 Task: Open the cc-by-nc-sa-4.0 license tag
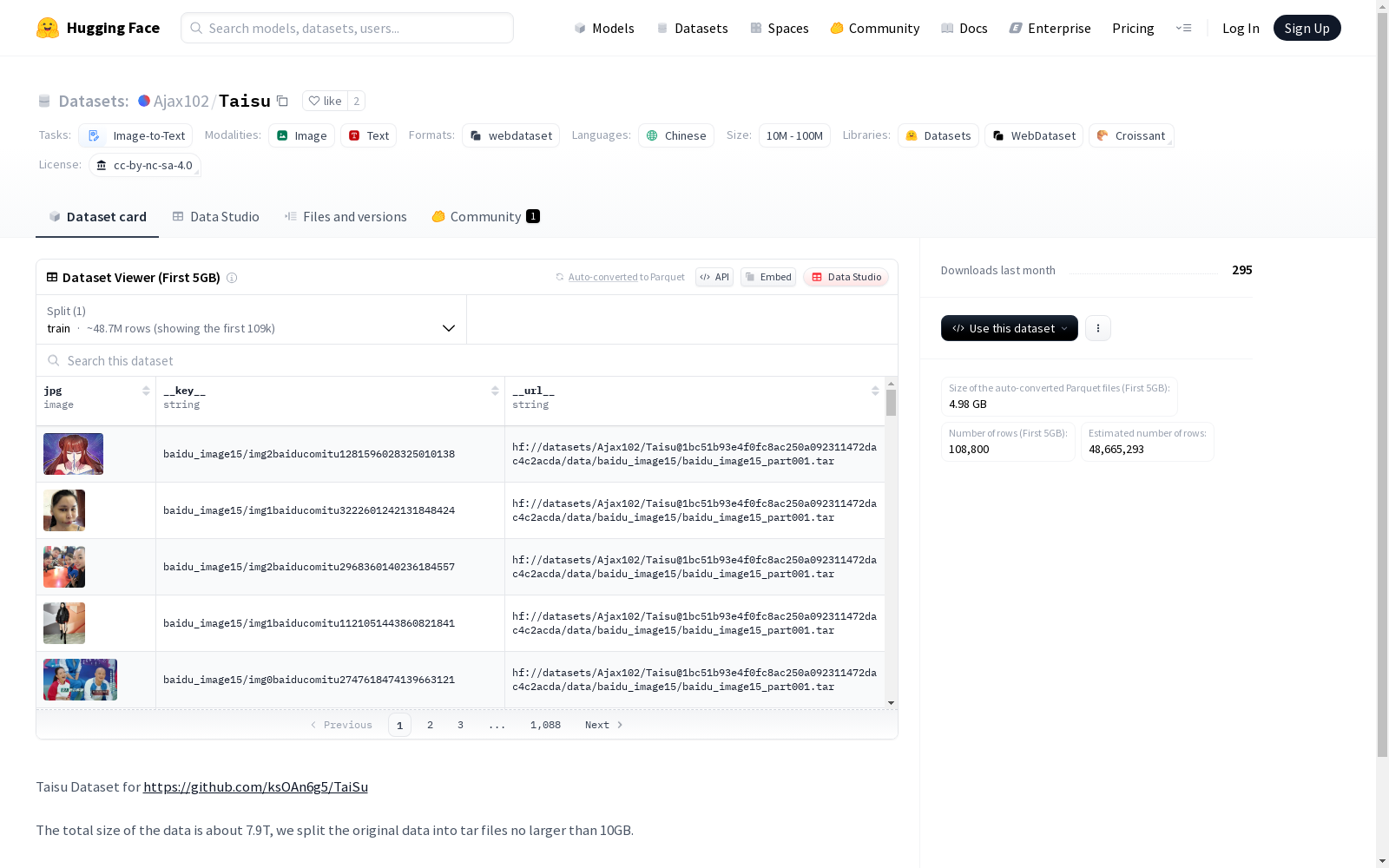[145, 165]
